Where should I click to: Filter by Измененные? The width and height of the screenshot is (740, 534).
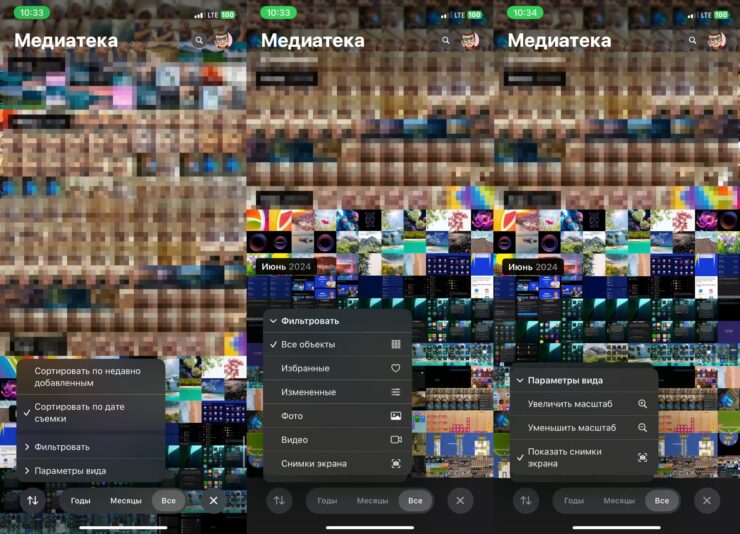(337, 392)
